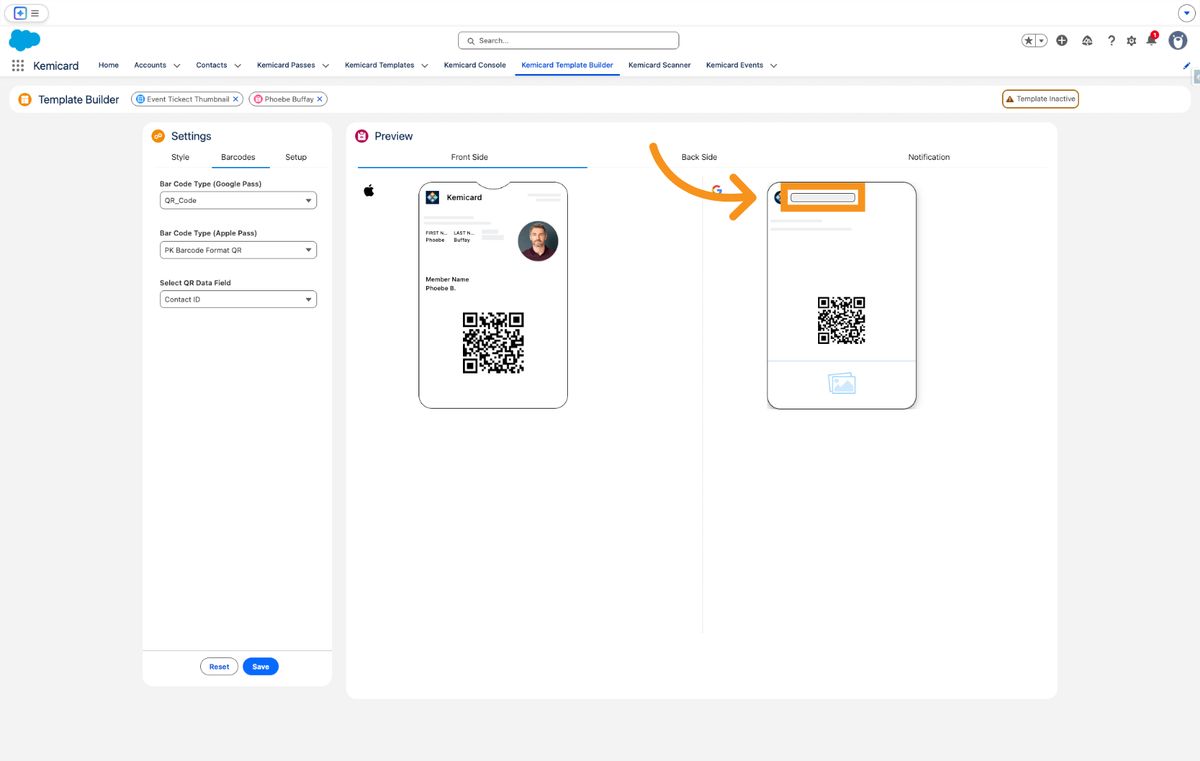This screenshot has height=761, width=1200.
Task: Select the Notification preview tab
Action: point(929,157)
